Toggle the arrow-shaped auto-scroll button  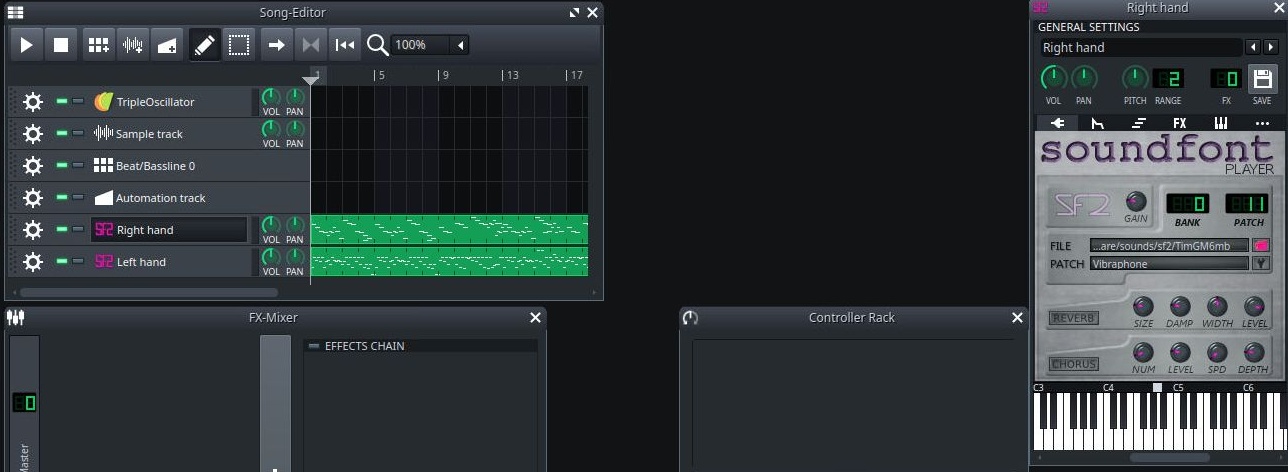click(x=277, y=45)
